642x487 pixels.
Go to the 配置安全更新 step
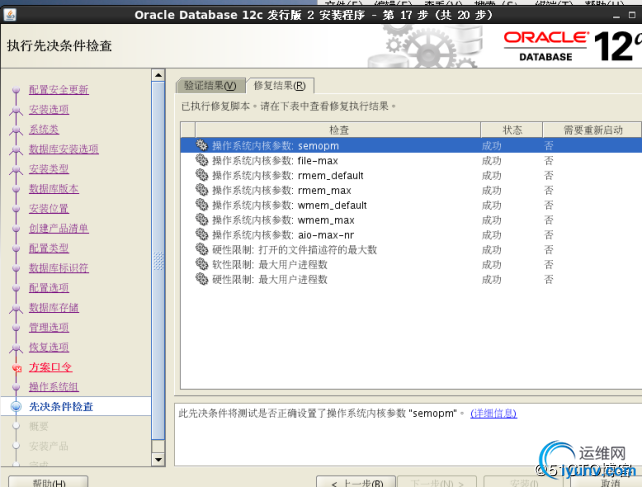[x=59, y=90]
